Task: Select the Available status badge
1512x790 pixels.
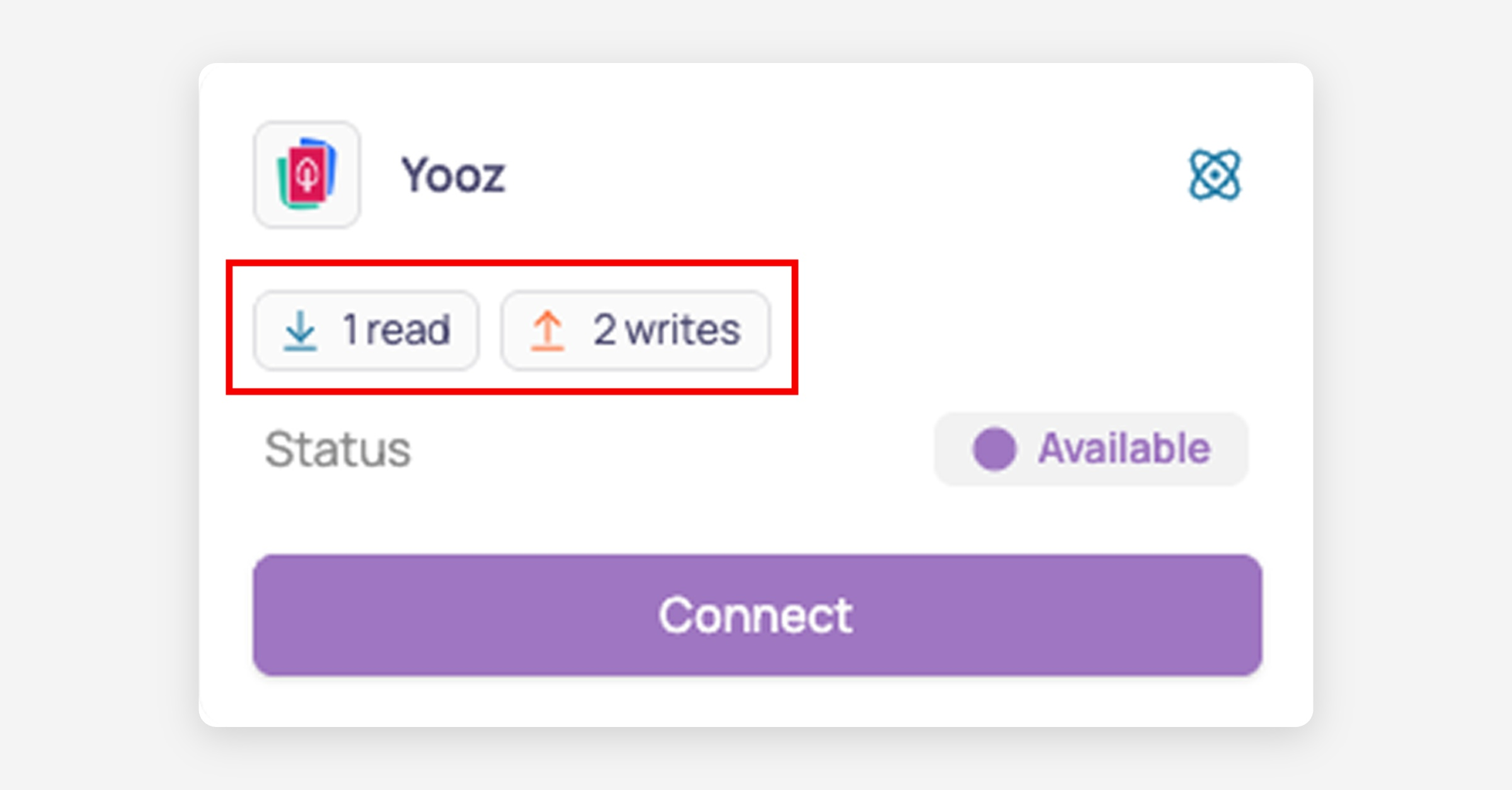Action: (x=1091, y=449)
